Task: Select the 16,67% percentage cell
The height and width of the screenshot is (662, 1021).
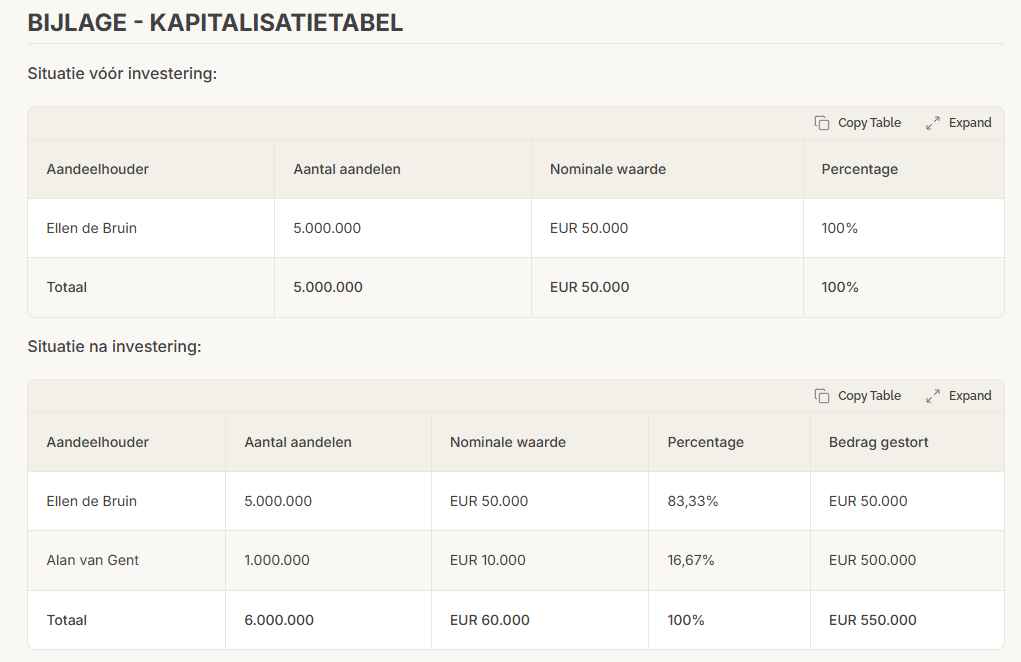Action: coord(691,560)
